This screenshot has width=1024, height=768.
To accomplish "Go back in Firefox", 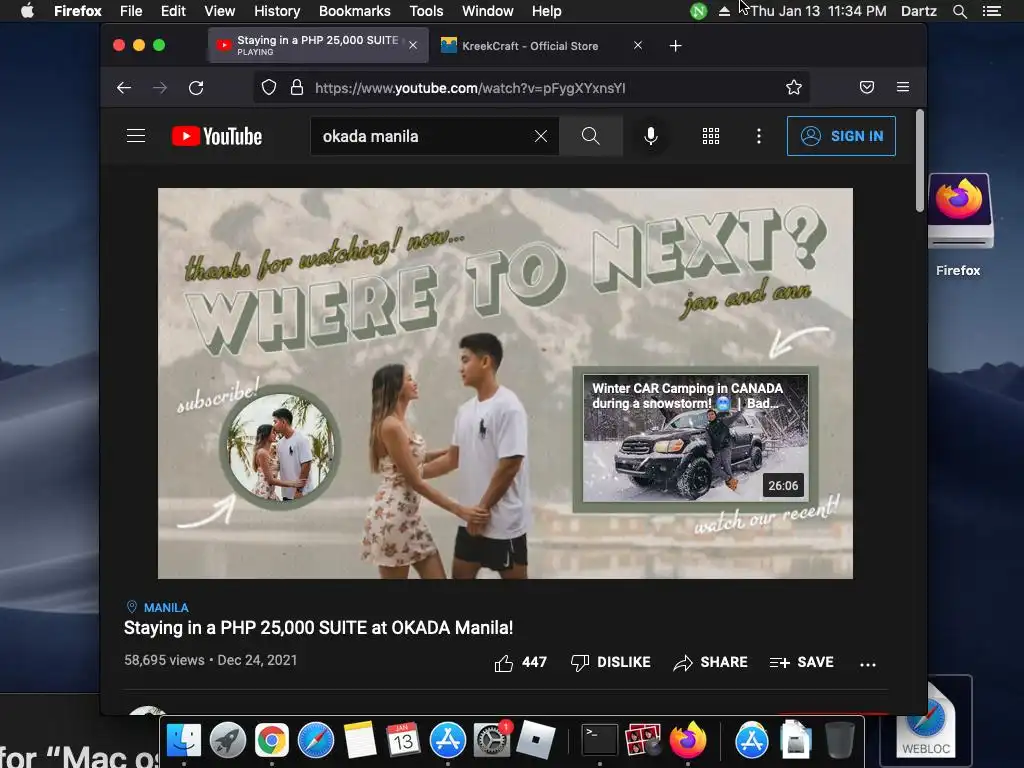I will 124,88.
